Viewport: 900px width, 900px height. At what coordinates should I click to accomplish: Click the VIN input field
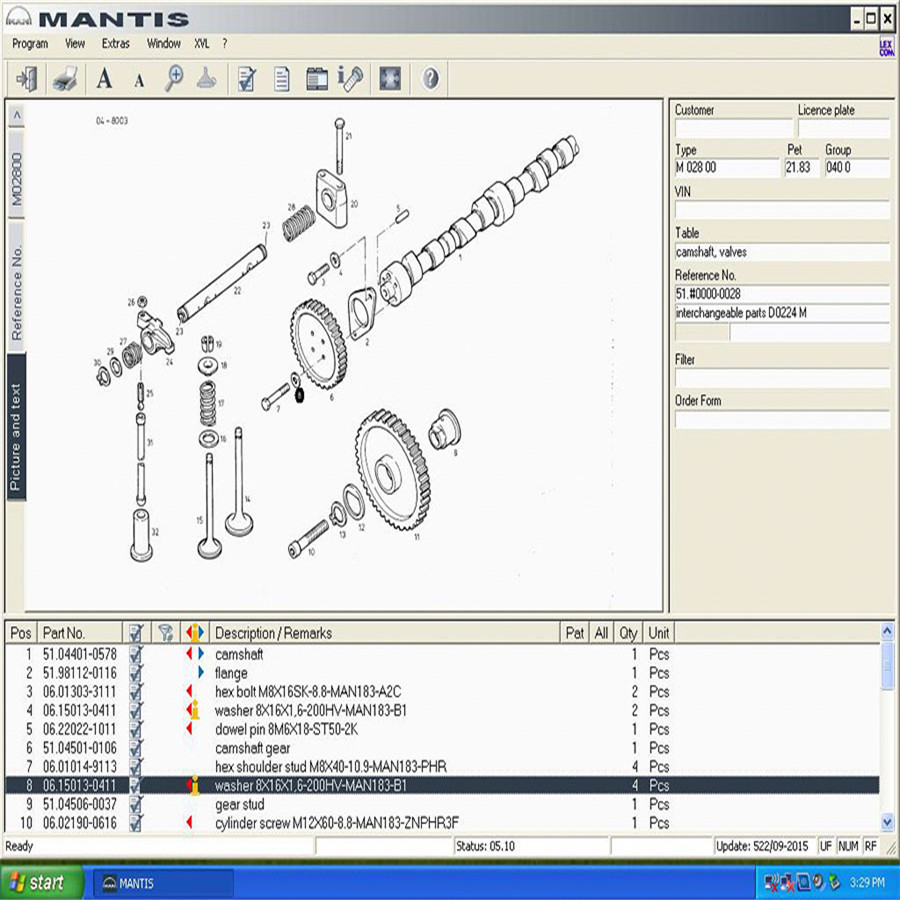click(x=782, y=210)
